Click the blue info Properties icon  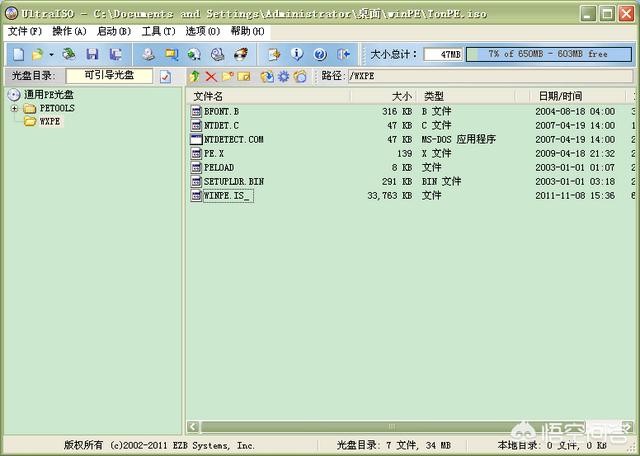[x=297, y=54]
